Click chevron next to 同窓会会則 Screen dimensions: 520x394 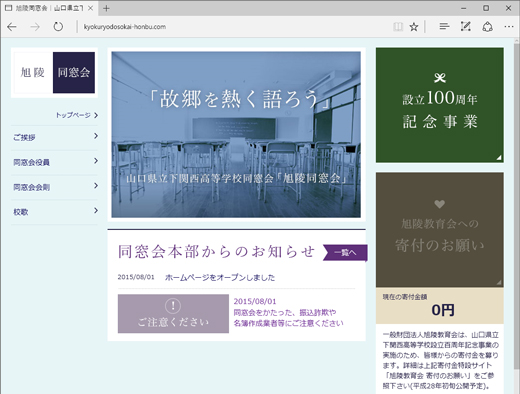pyautogui.click(x=96, y=186)
